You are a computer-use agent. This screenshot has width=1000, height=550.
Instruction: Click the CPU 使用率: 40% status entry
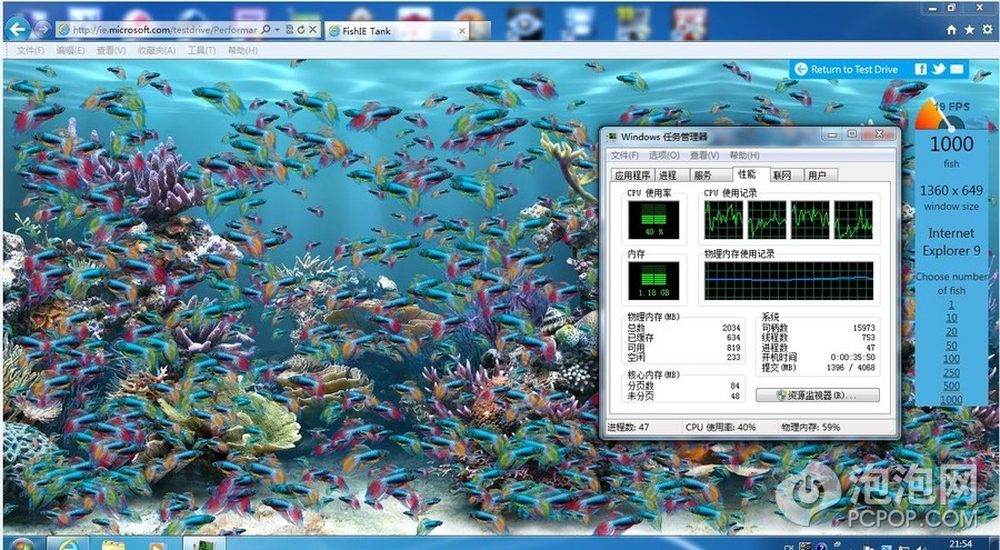coord(721,427)
